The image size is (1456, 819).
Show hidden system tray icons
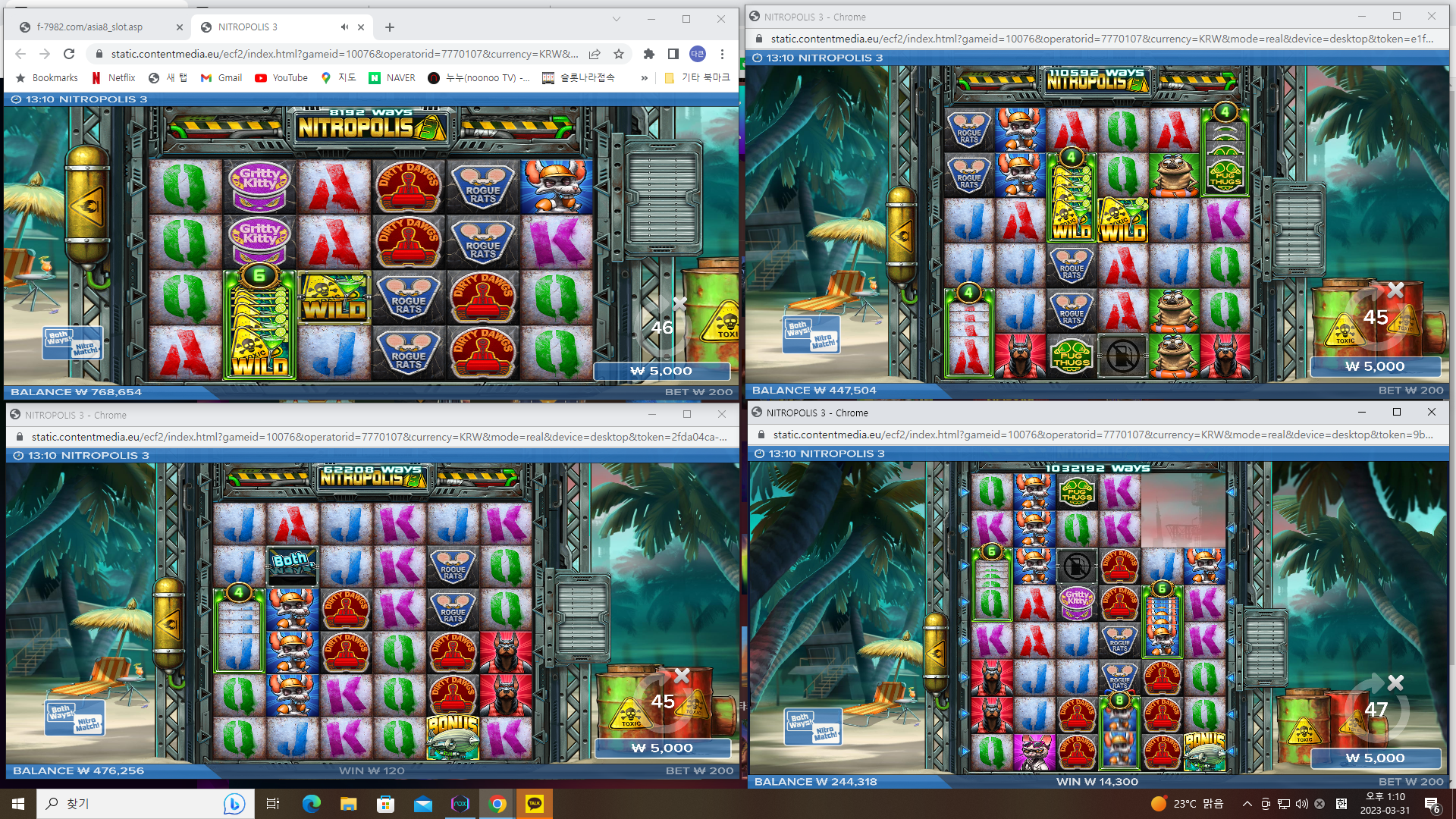[x=1247, y=804]
